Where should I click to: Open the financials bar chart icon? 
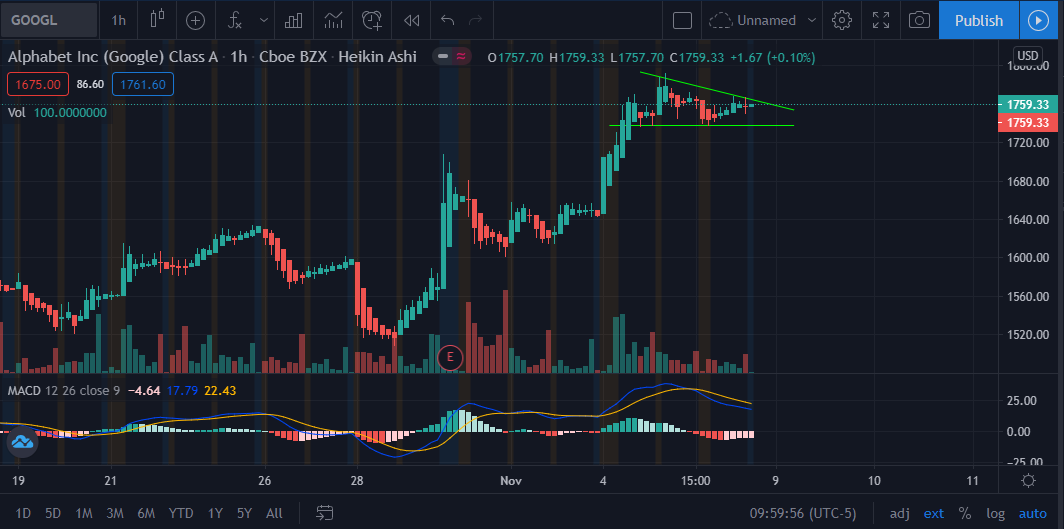(x=294, y=20)
